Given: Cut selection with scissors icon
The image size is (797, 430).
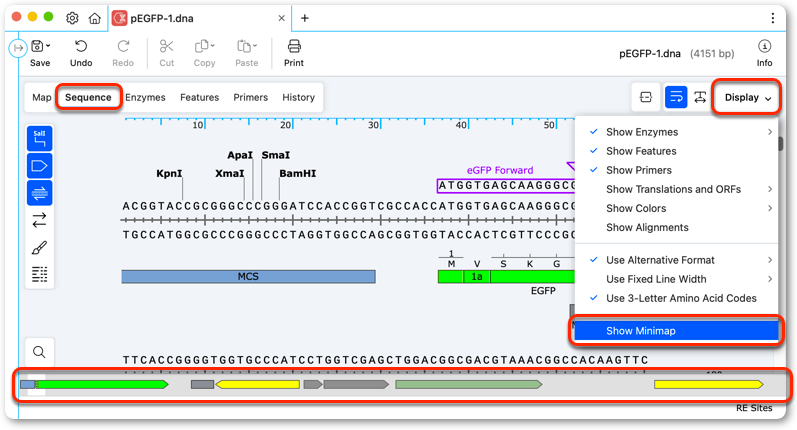Looking at the screenshot, I should (166, 47).
